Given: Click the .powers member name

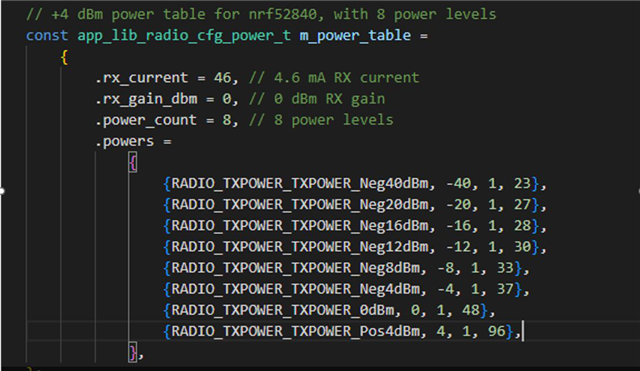Looking at the screenshot, I should tap(124, 141).
